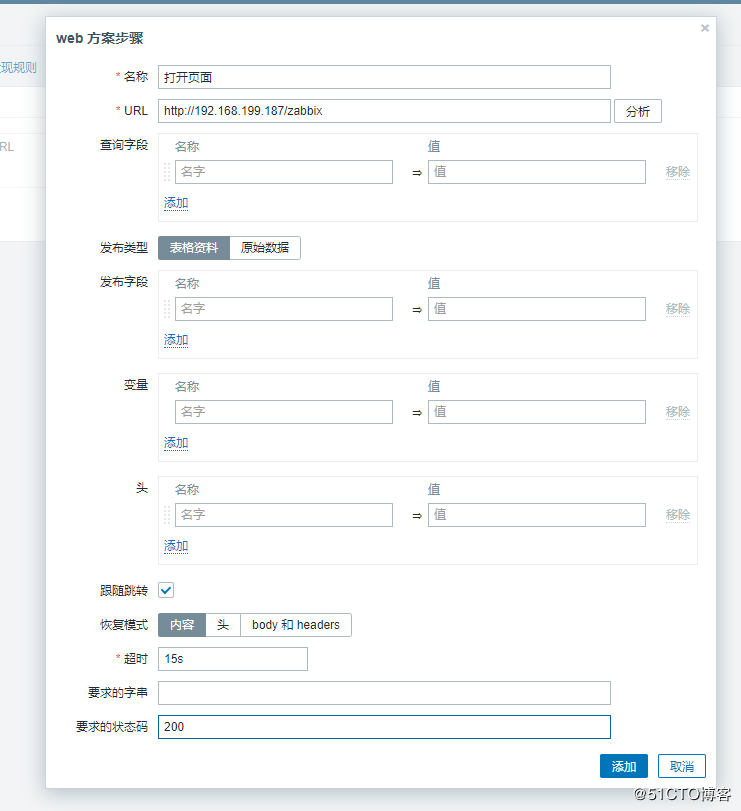The image size is (741, 811).
Task: Click drag handle of 发布字段 row
Action: pos(167,309)
